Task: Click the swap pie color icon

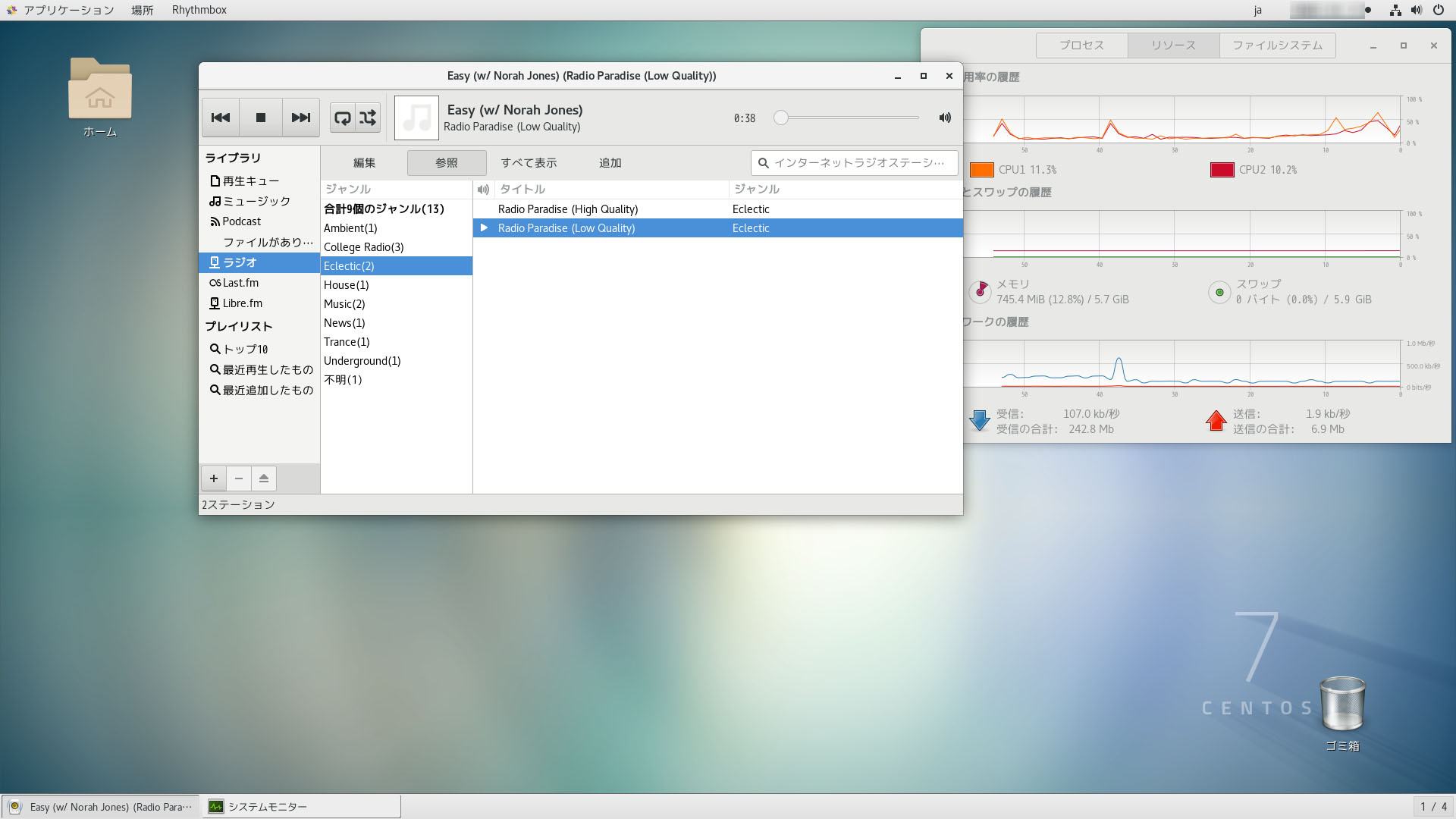Action: point(1219,292)
